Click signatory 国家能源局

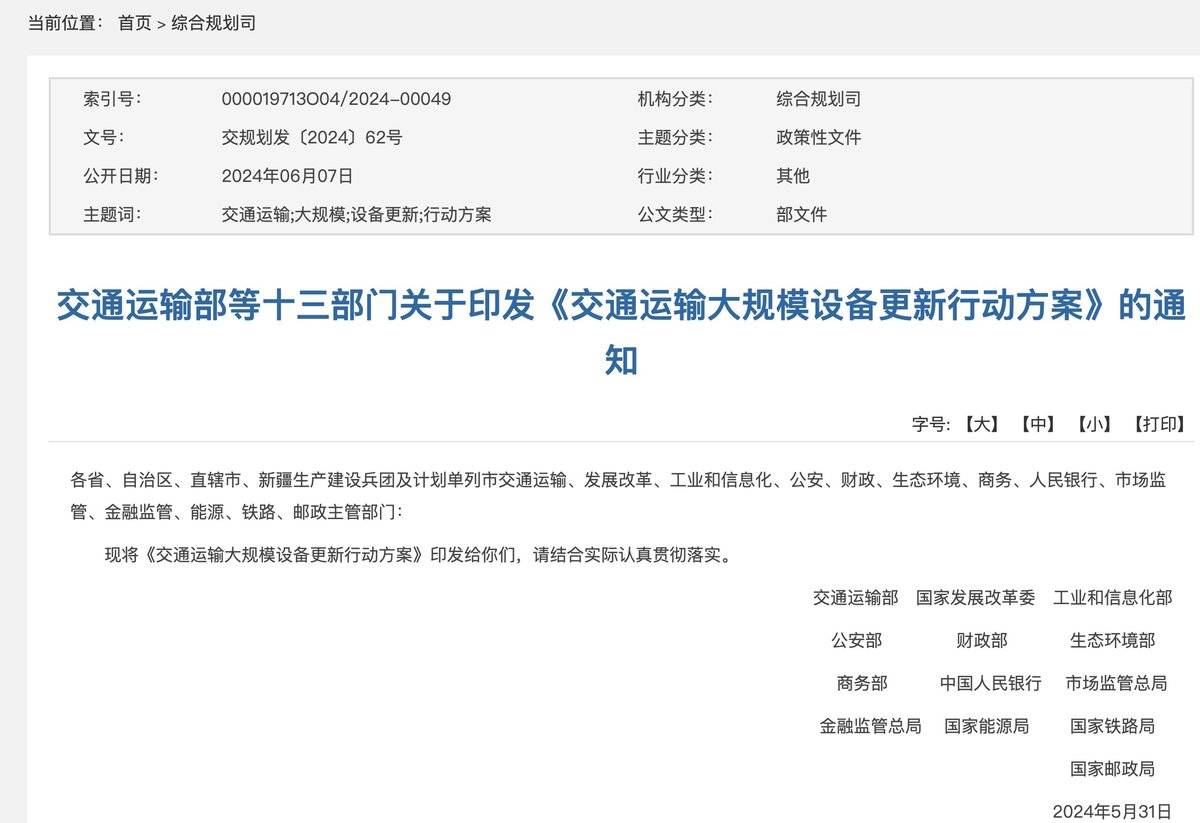pos(986,726)
